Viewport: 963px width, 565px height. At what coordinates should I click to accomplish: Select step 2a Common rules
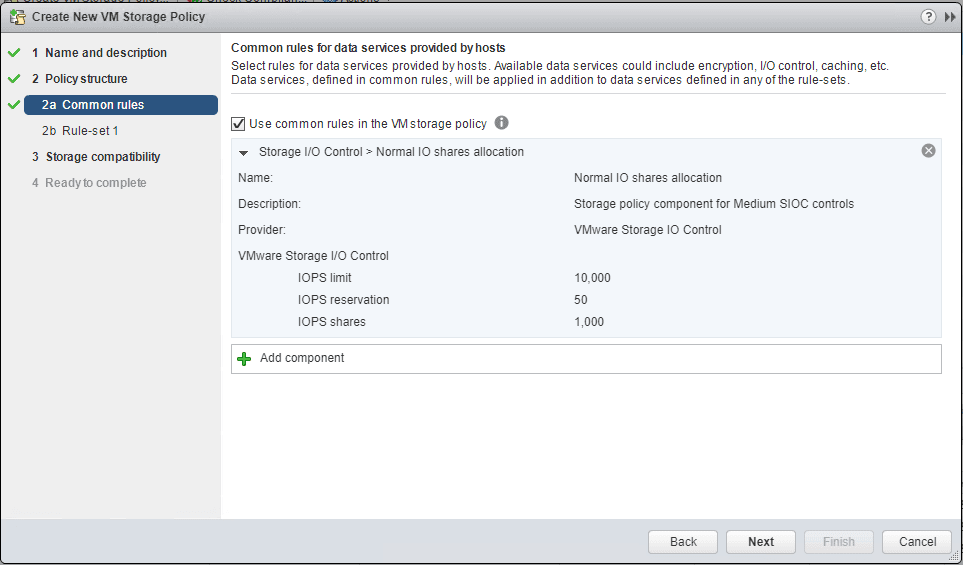tap(102, 105)
